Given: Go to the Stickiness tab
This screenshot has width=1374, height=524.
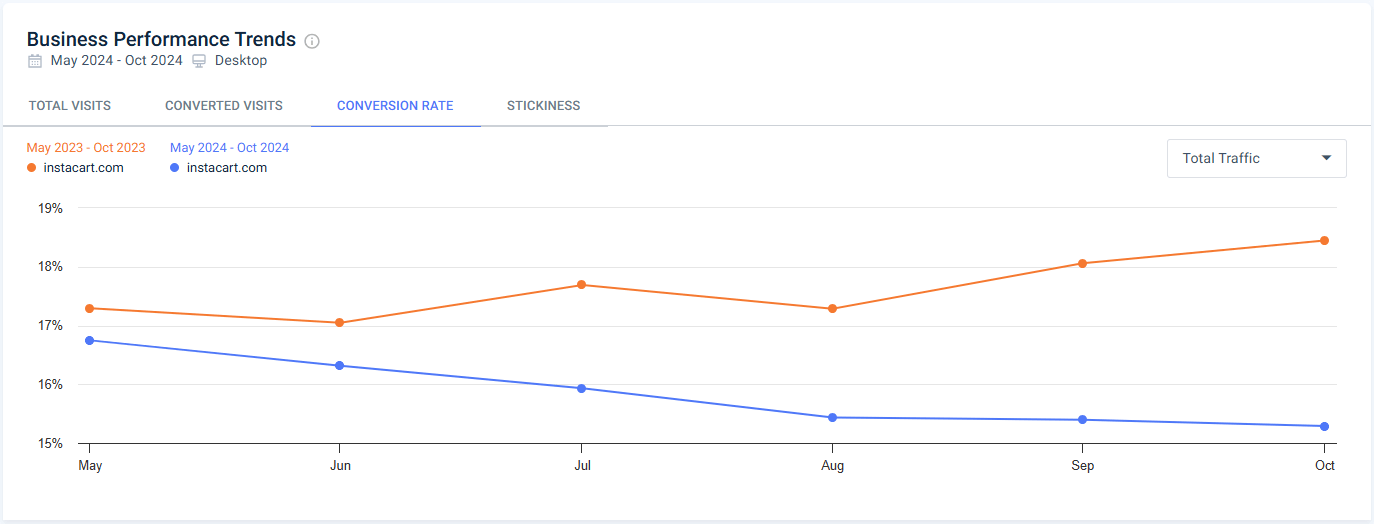Looking at the screenshot, I should click(543, 106).
